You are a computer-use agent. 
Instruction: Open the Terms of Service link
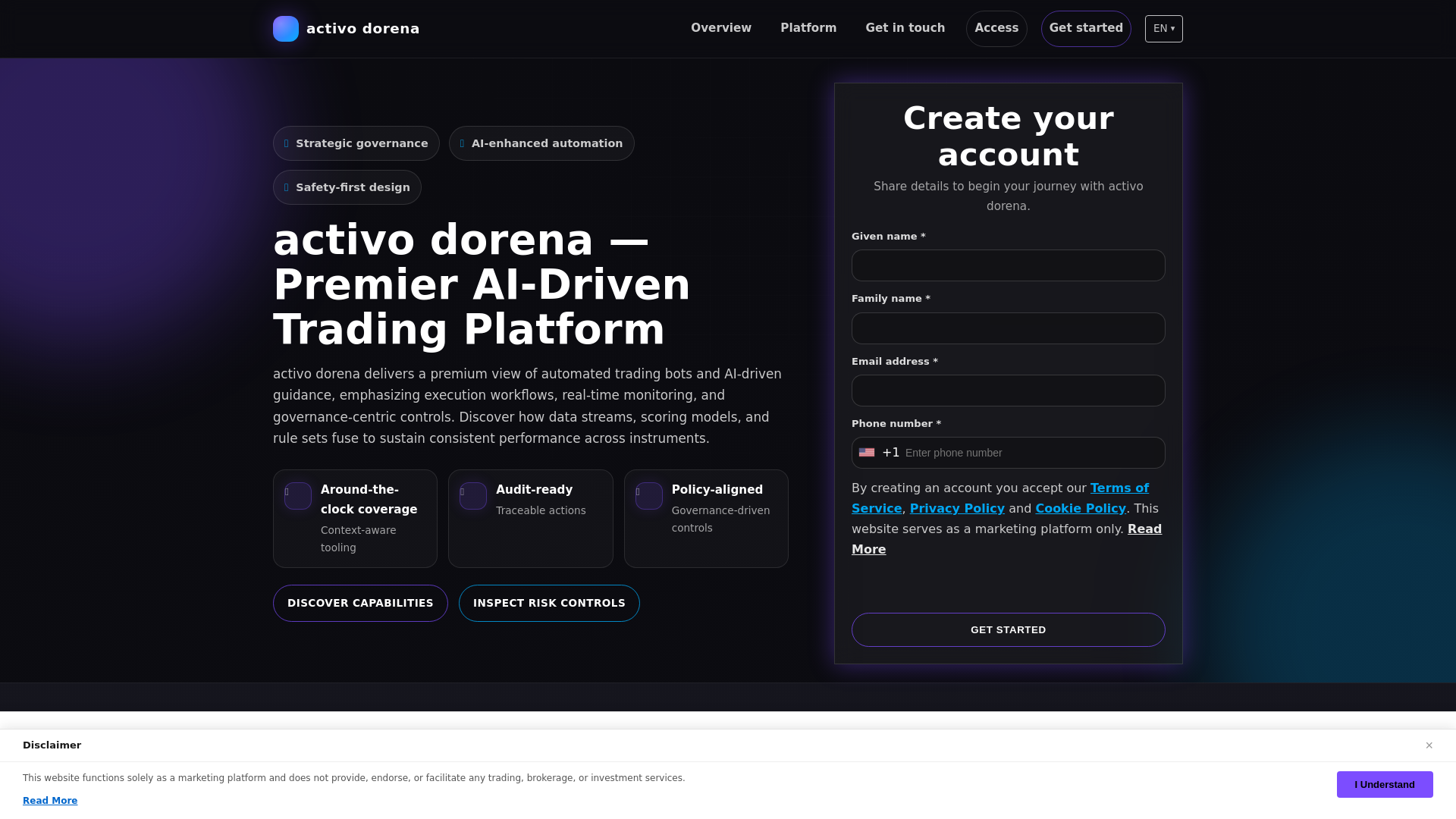point(1119,488)
